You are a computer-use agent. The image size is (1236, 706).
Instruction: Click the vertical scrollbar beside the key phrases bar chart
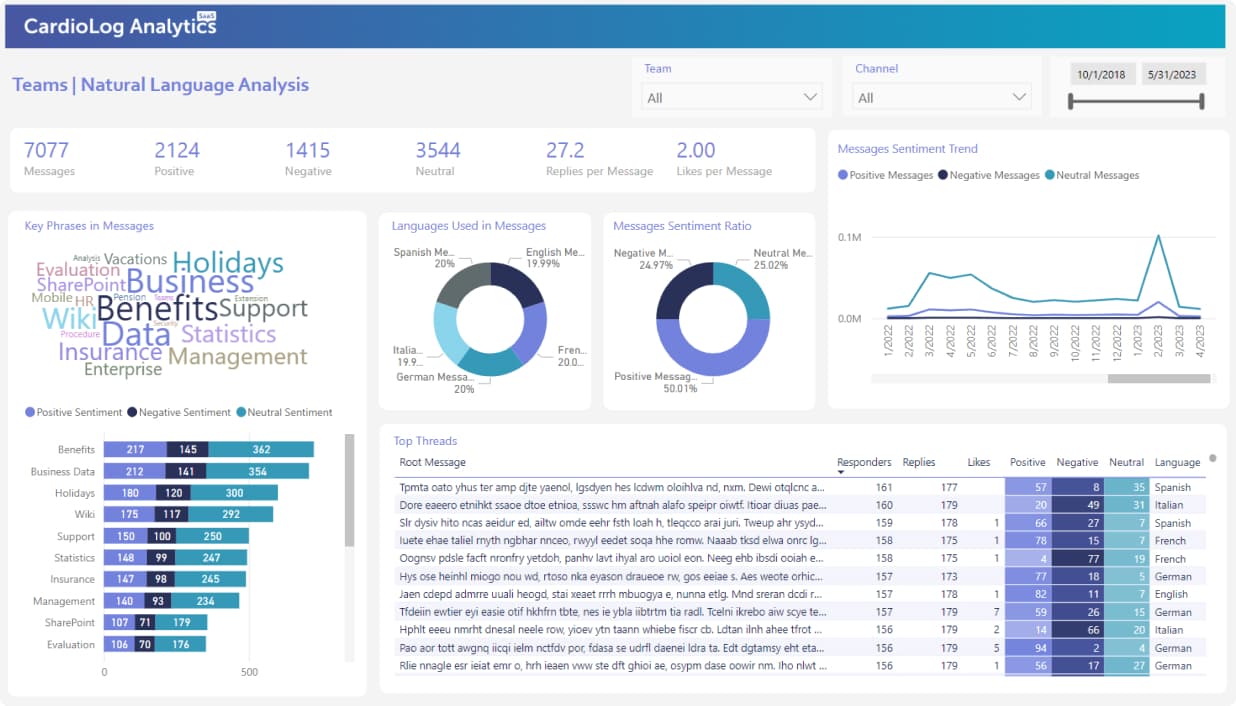[x=349, y=490]
